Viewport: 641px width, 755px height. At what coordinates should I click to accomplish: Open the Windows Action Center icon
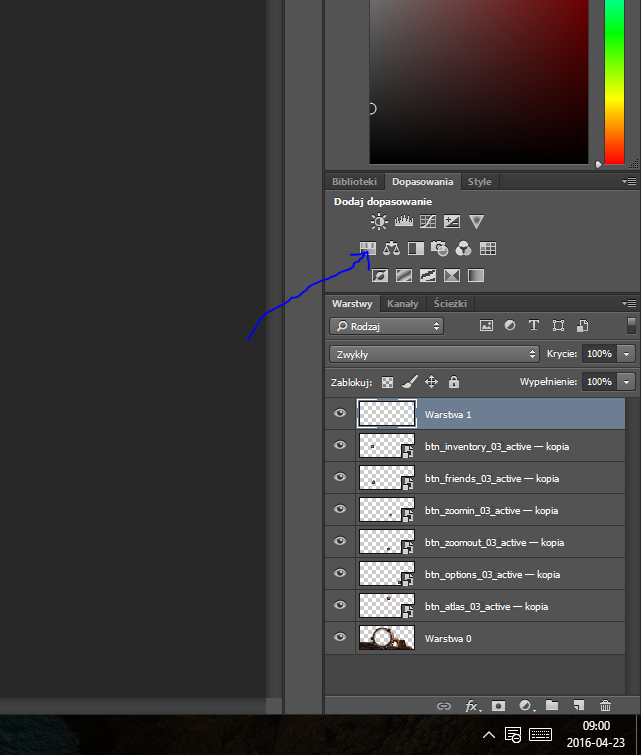[x=513, y=735]
